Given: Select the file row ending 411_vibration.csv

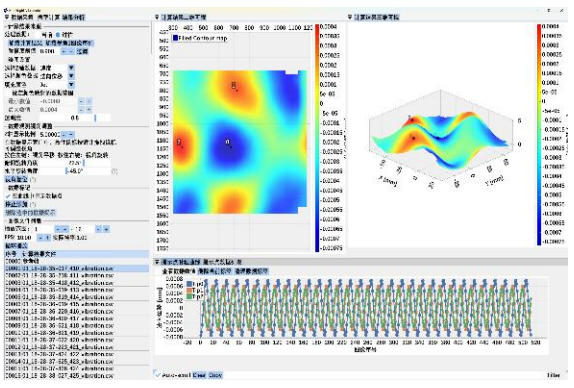Looking at the screenshot, I should click(77, 276).
